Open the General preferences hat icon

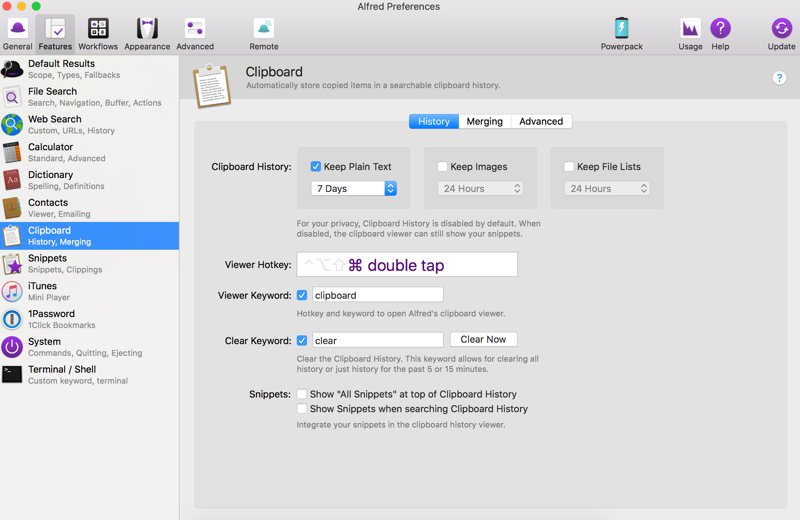pos(17,29)
